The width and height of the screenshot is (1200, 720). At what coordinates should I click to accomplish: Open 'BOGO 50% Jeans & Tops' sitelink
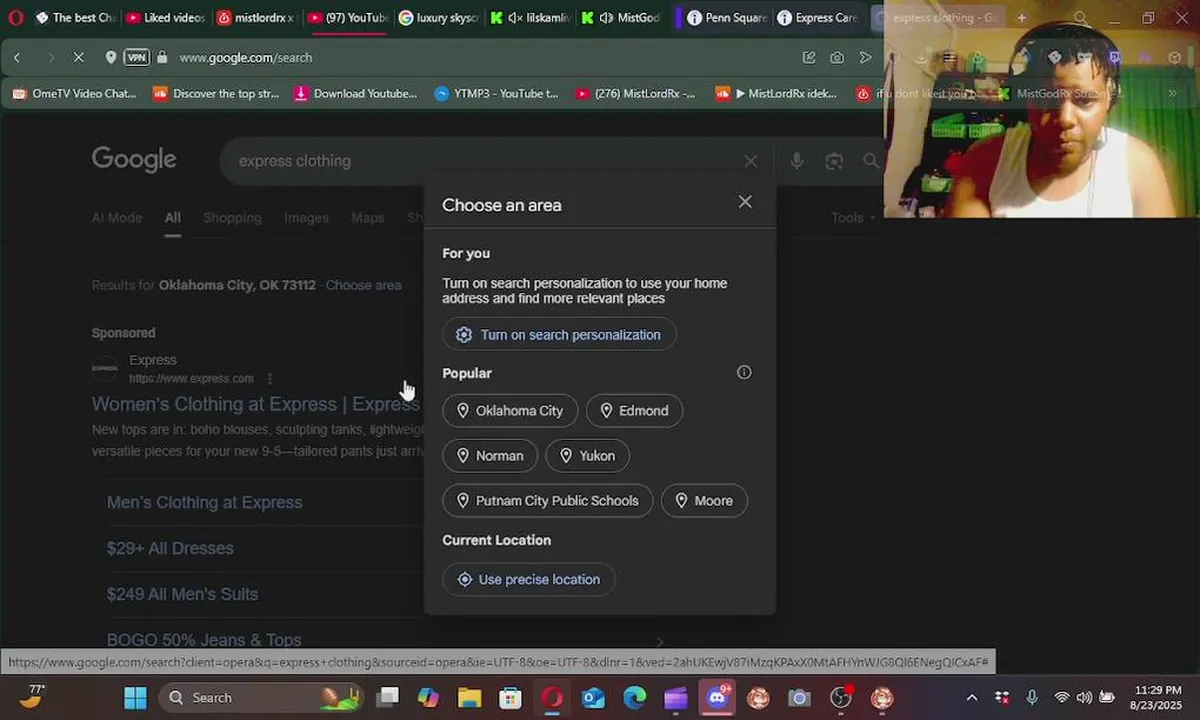pos(204,640)
